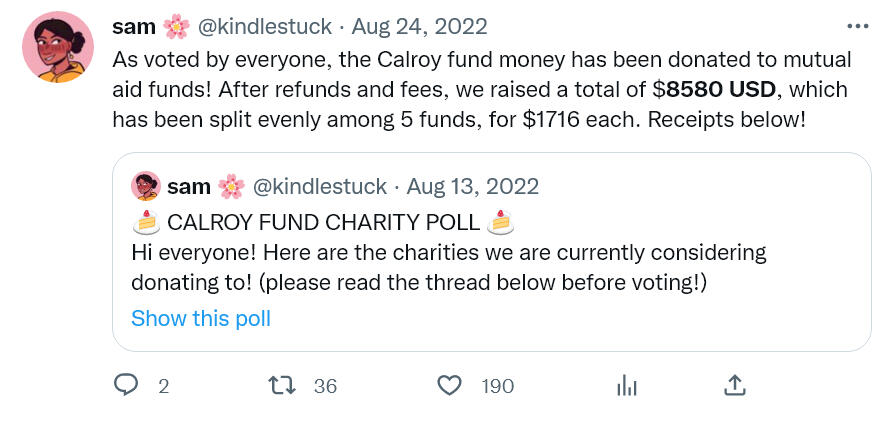
Task: Open the @kindlestuck handle in quoted tweet
Action: [x=320, y=186]
